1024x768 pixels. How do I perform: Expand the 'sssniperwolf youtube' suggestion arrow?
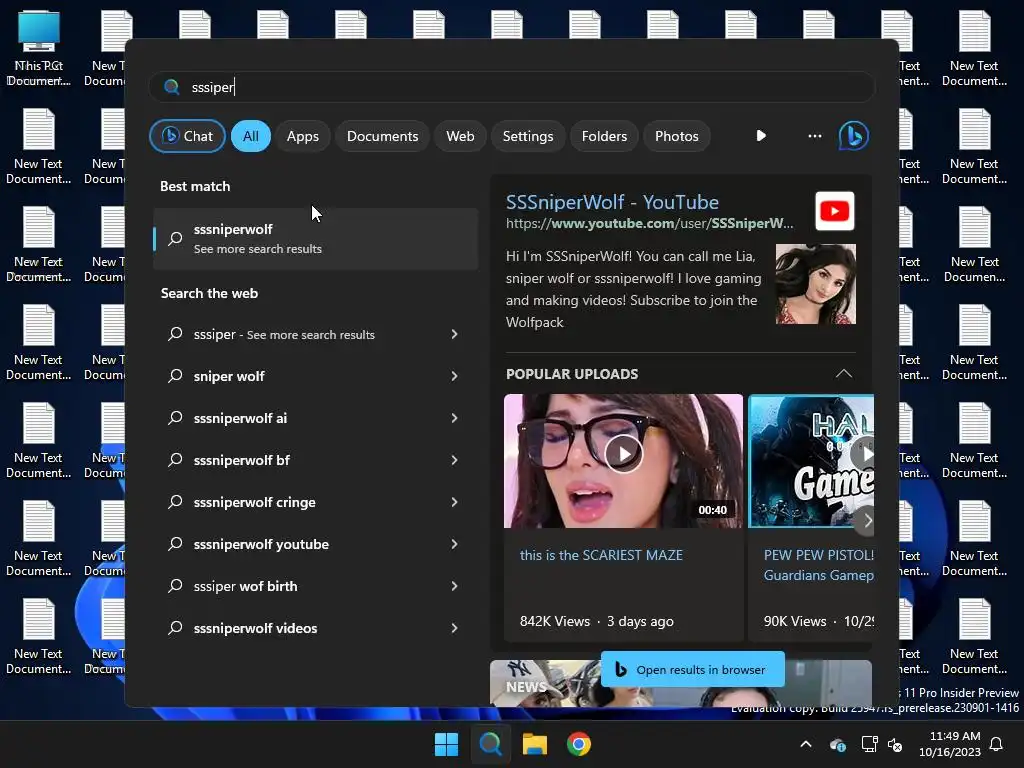point(455,544)
